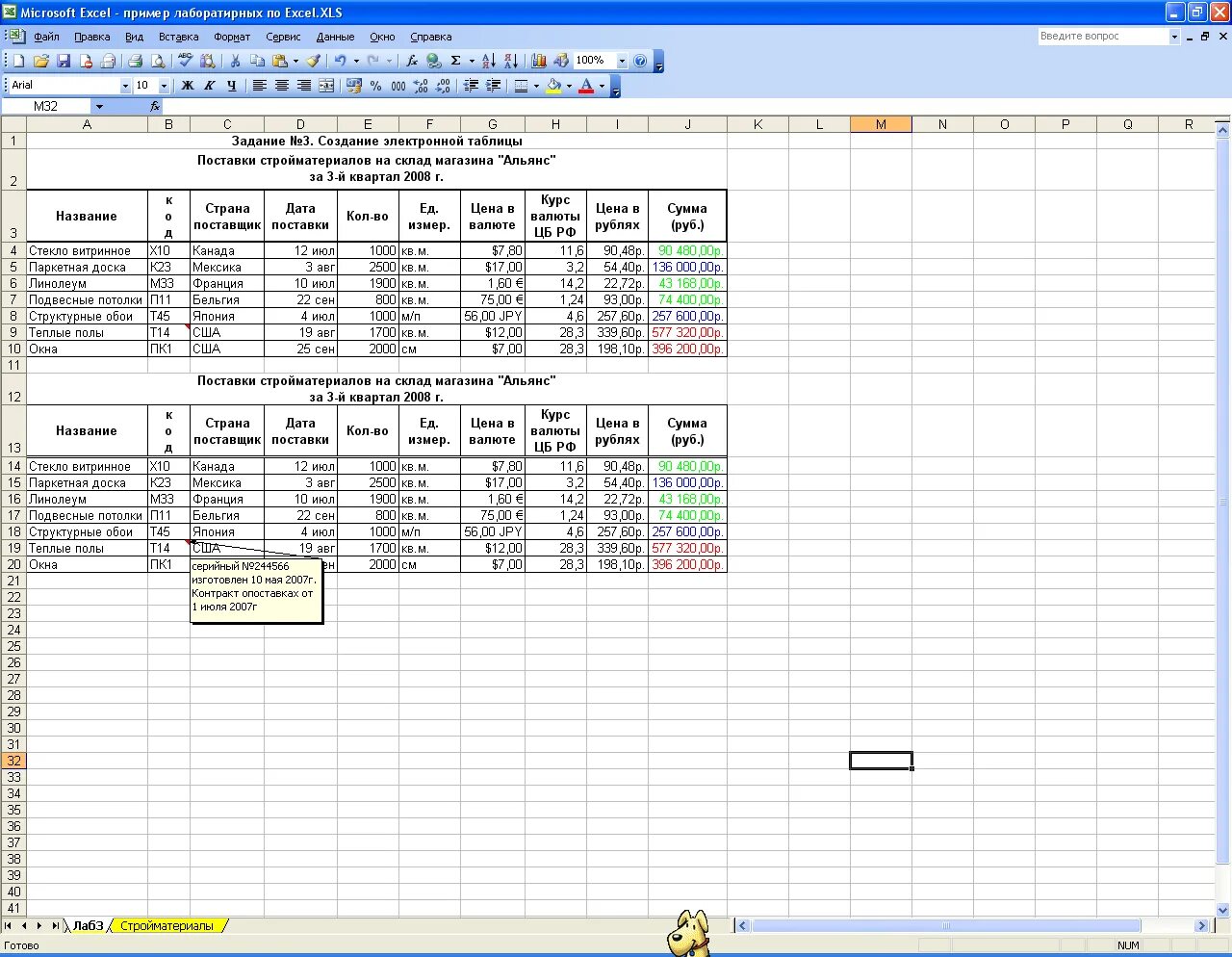The height and width of the screenshot is (957, 1232).
Task: Toggle Align Left
Action: (x=259, y=86)
